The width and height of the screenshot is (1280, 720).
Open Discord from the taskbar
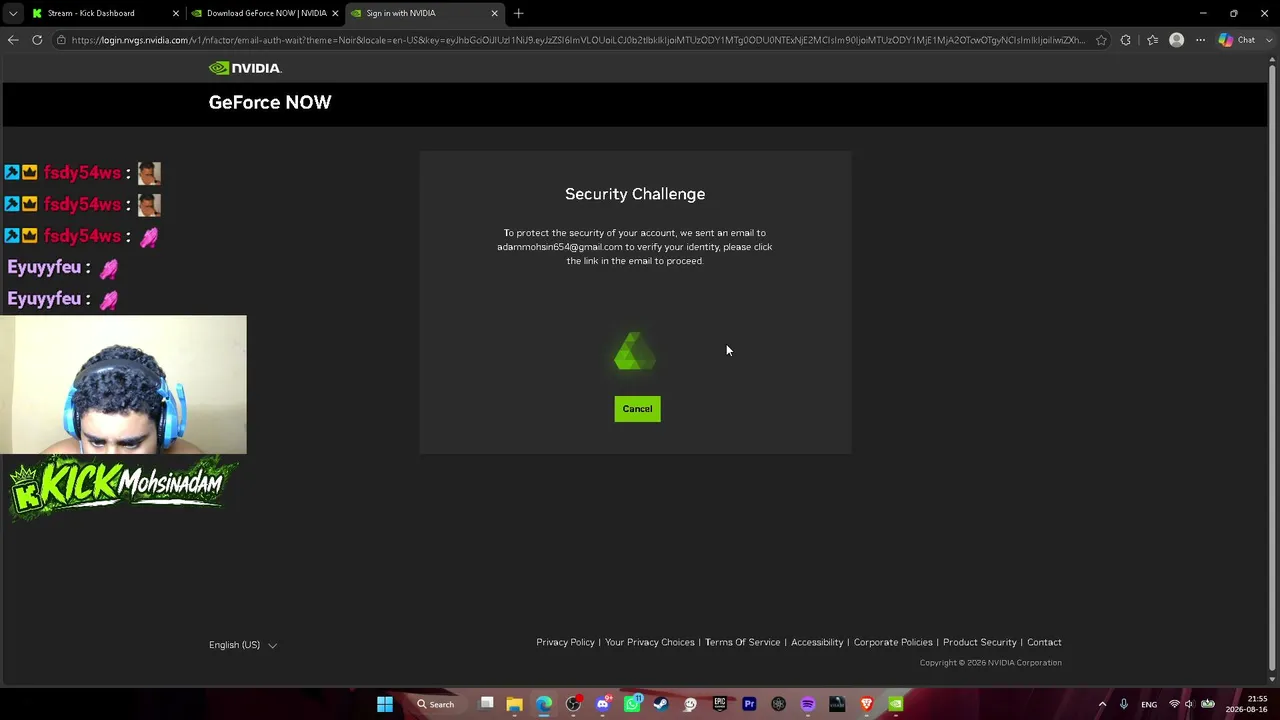(602, 704)
